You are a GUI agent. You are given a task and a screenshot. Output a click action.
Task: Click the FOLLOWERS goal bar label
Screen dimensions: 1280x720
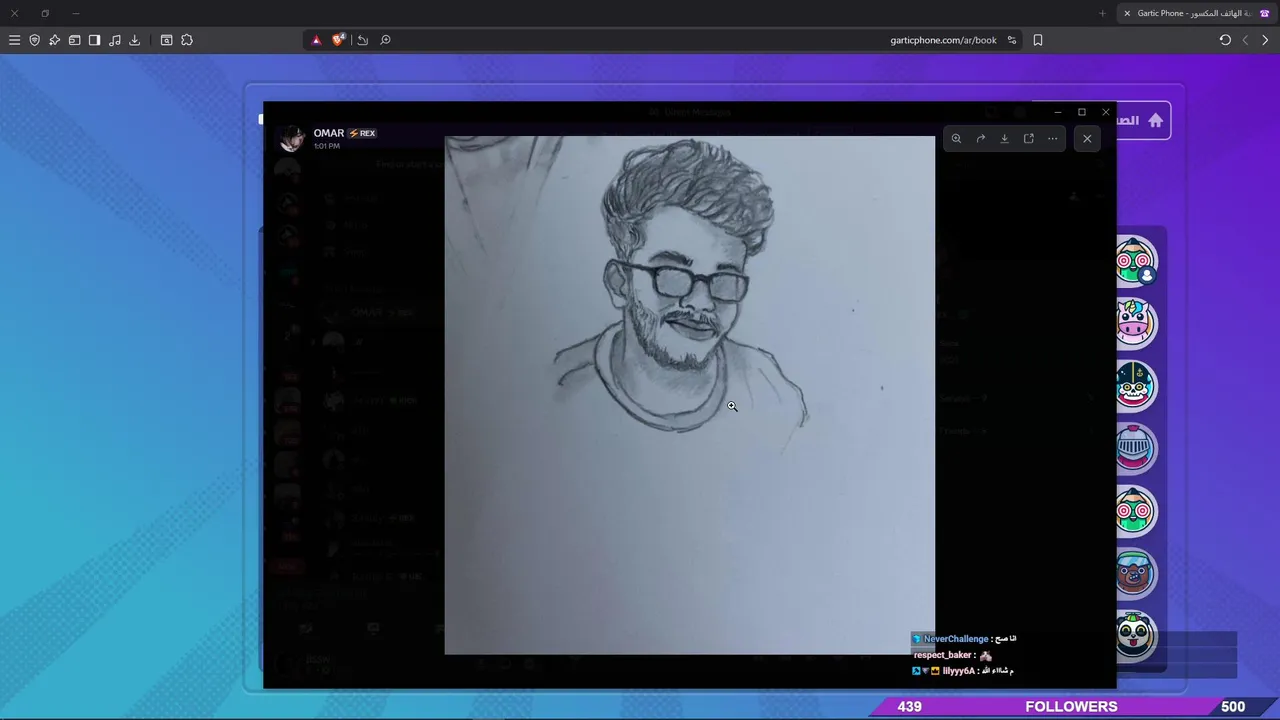click(x=1071, y=706)
